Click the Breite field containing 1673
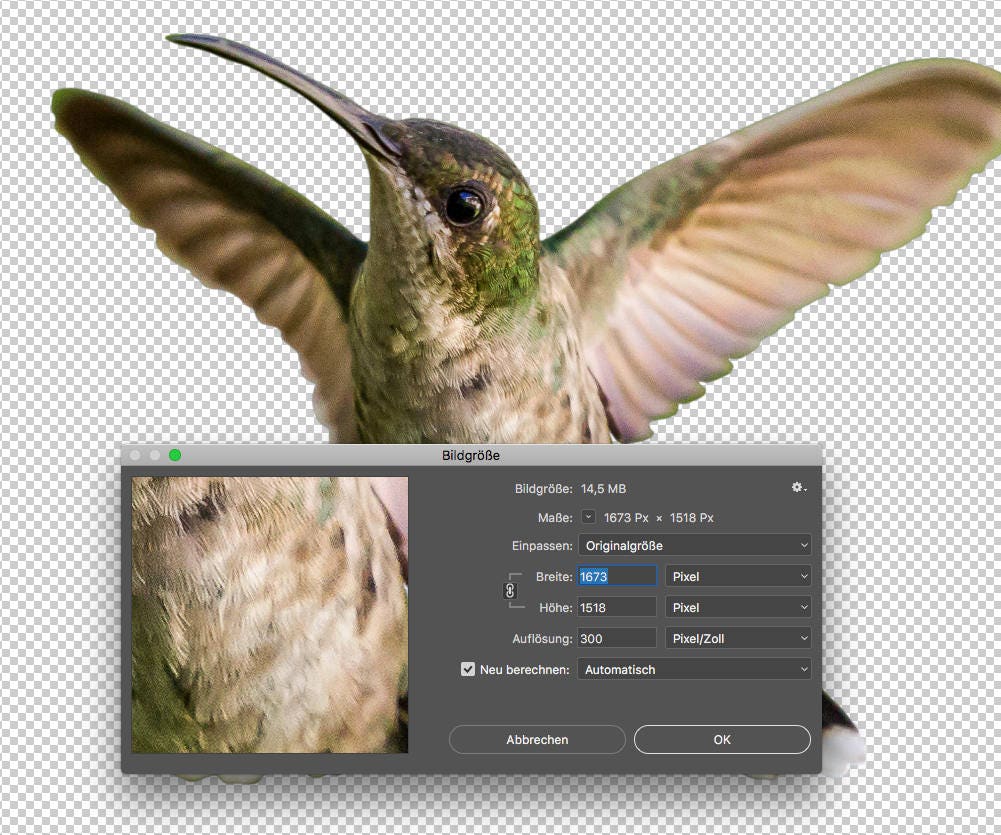 617,576
